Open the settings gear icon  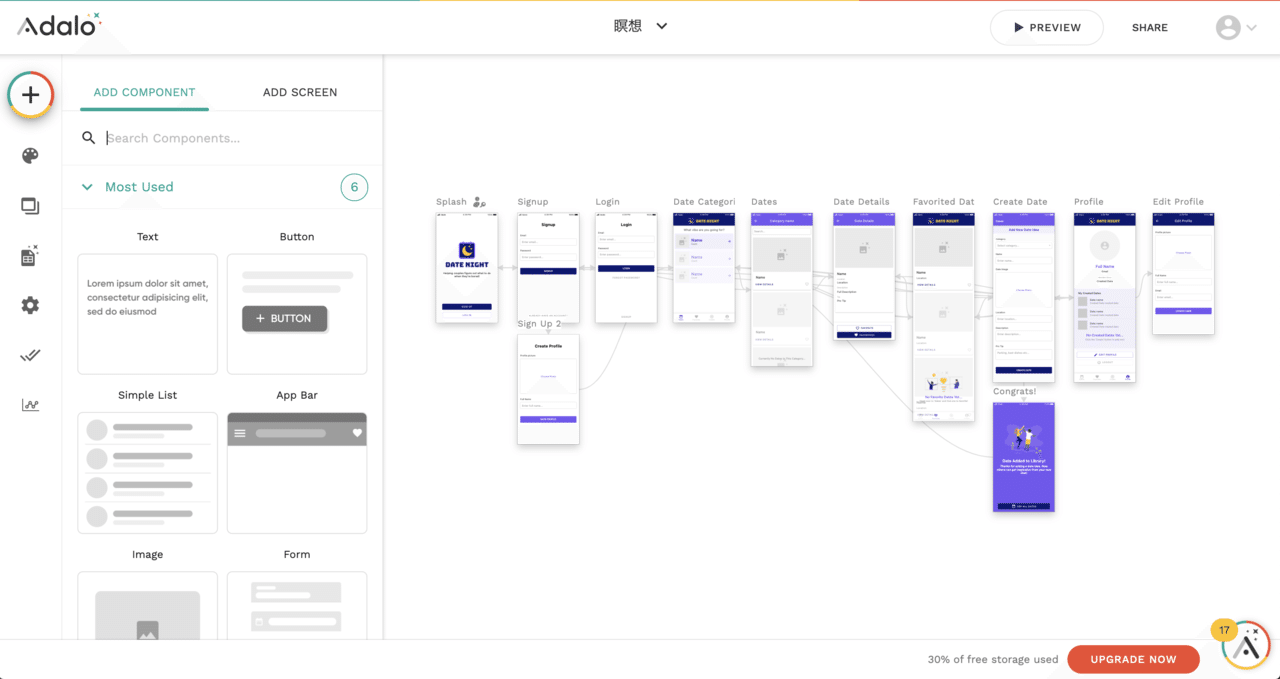(x=30, y=305)
